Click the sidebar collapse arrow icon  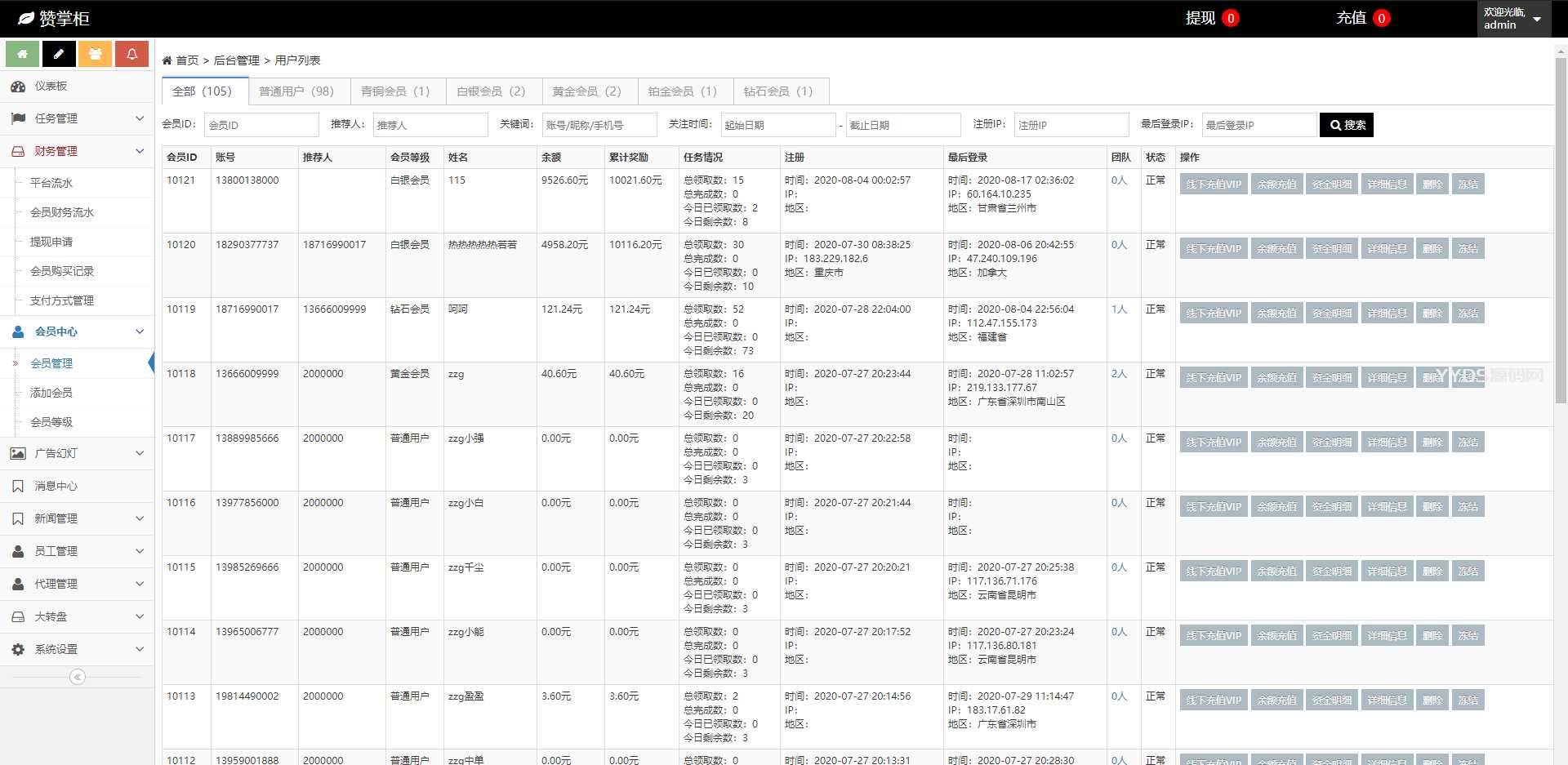(x=77, y=677)
